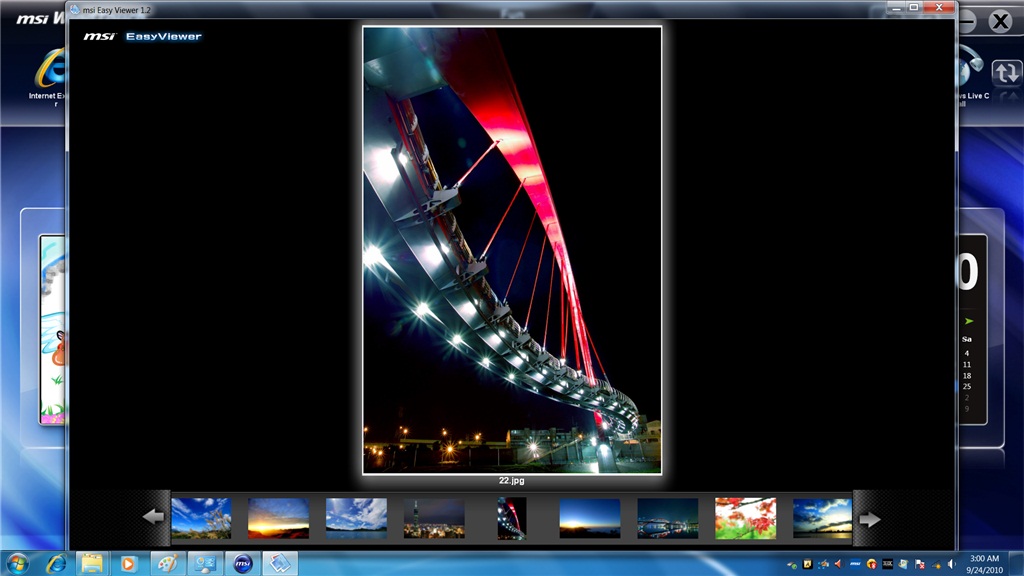This screenshot has width=1024, height=576.
Task: Launch Paint from the taskbar
Action: pos(166,563)
